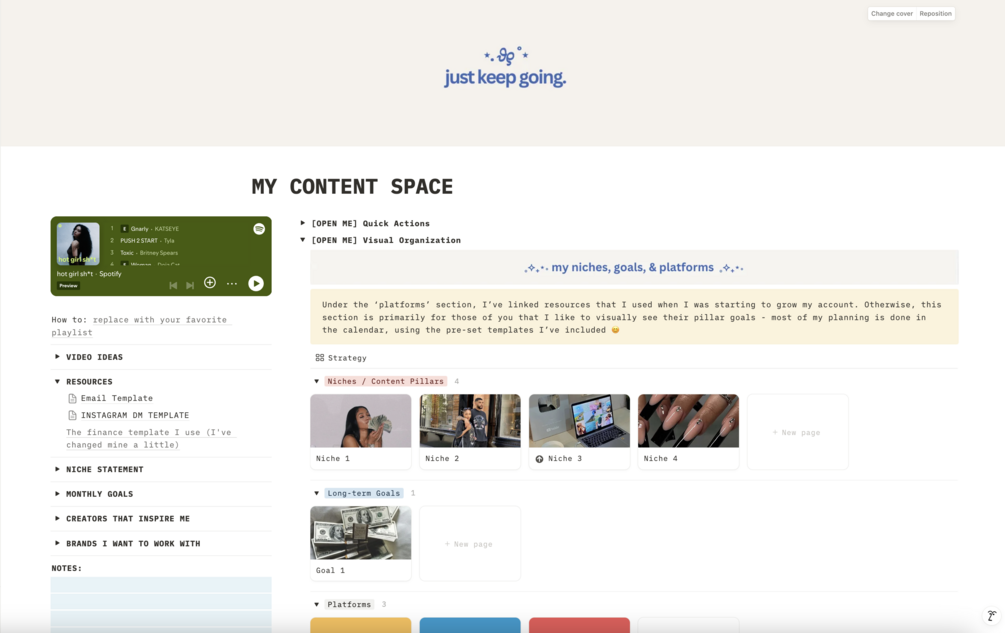Click the NOTES: heading
This screenshot has height=633, width=1005.
tap(67, 568)
